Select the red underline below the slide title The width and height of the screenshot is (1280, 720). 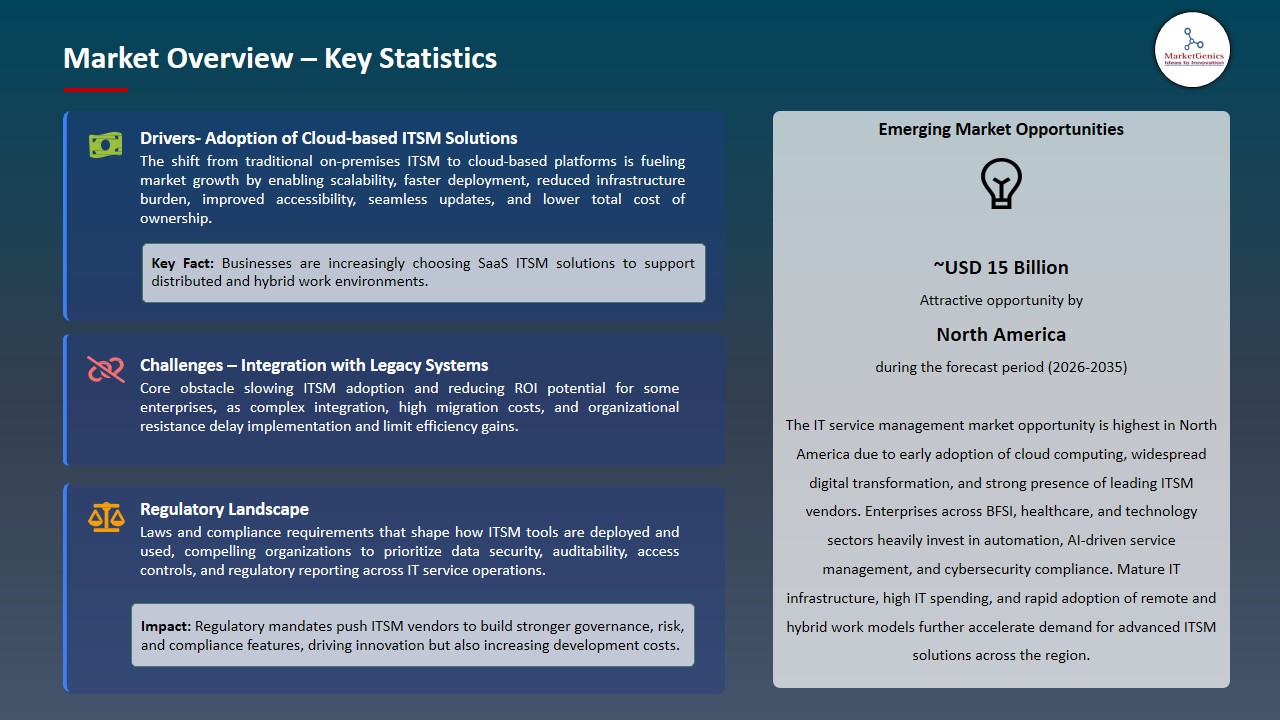95,87
